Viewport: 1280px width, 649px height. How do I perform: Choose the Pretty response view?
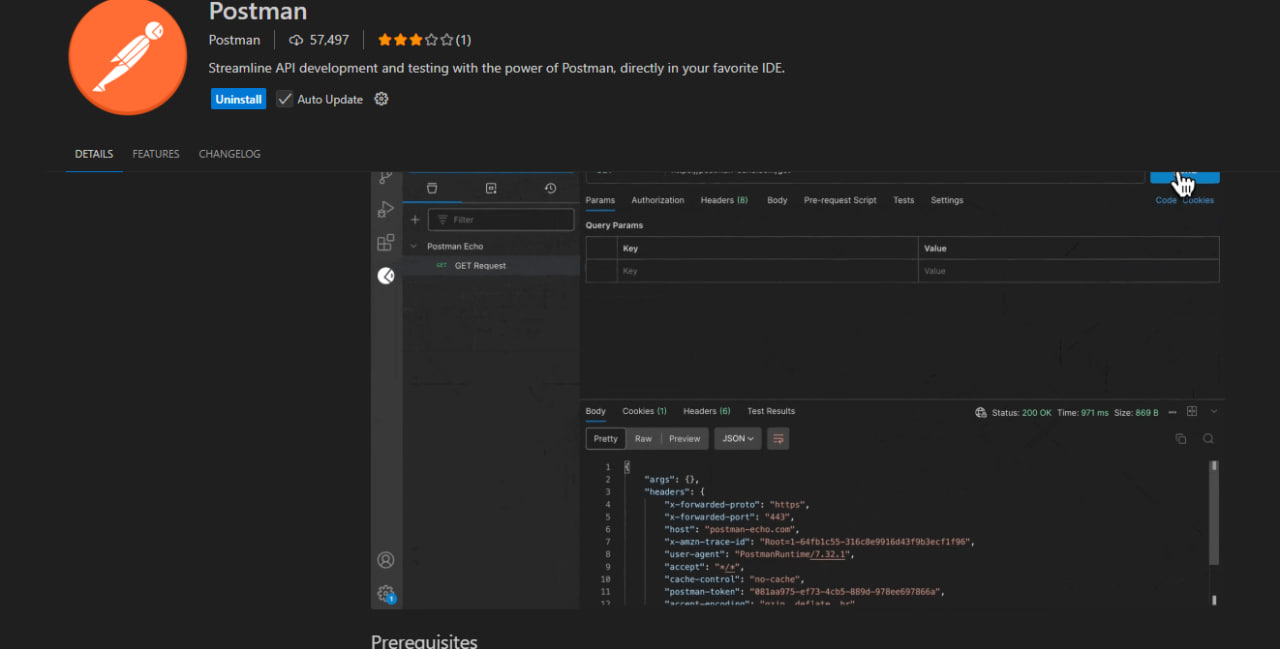coord(606,438)
